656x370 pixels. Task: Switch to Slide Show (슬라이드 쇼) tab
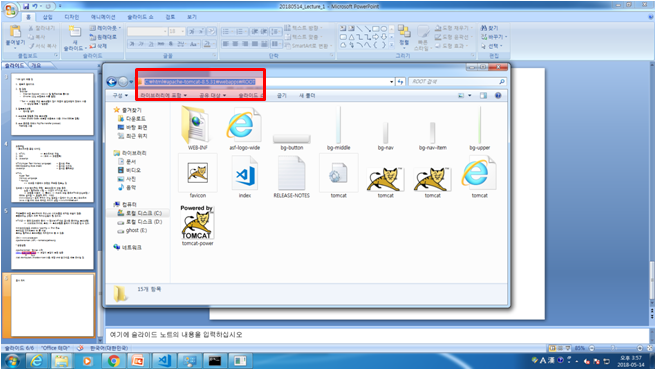[140, 17]
